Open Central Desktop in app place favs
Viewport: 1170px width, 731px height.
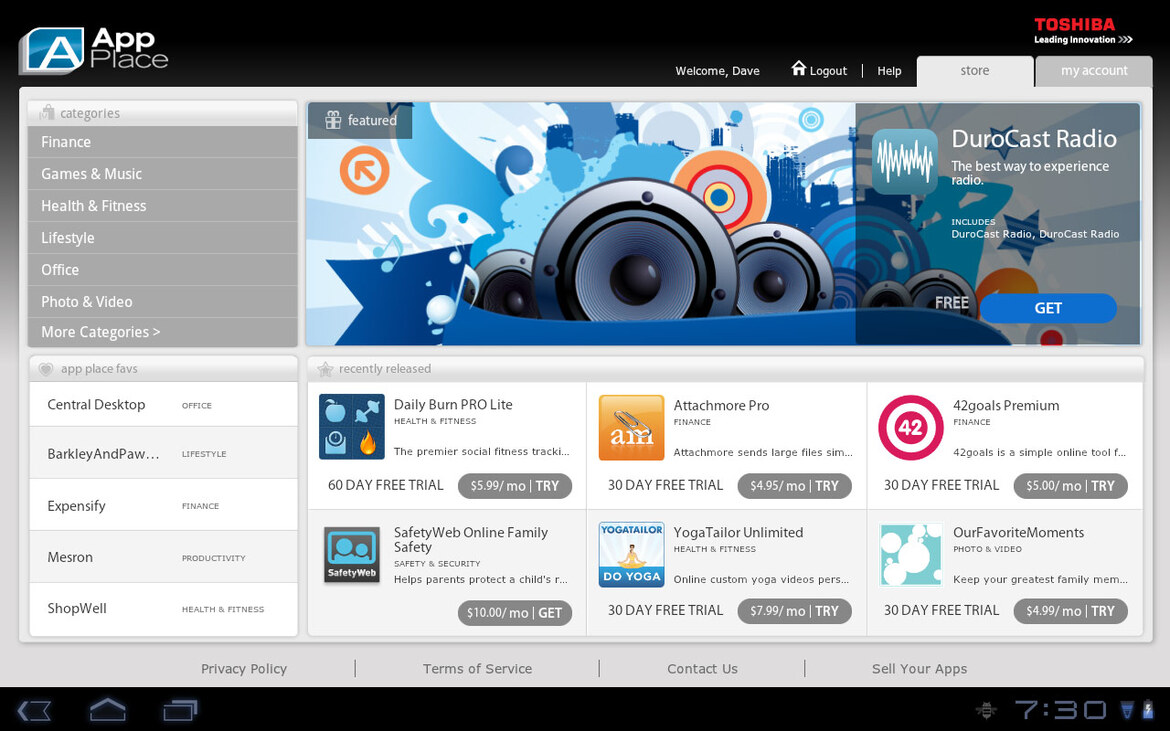pyautogui.click(x=163, y=404)
